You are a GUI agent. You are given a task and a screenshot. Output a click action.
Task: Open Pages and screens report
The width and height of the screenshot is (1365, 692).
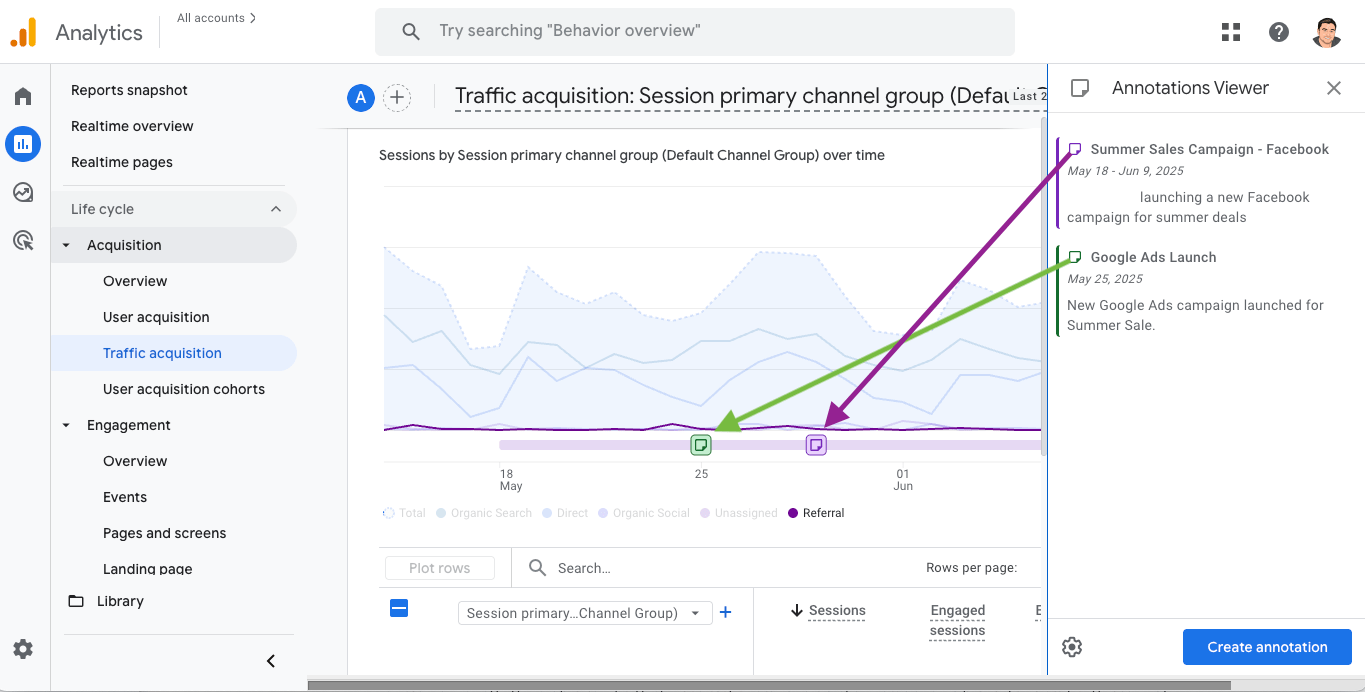(164, 533)
